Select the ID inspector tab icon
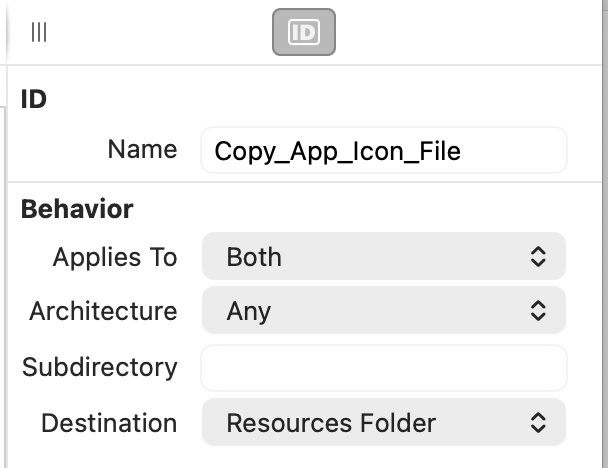This screenshot has width=608, height=468. click(x=304, y=32)
